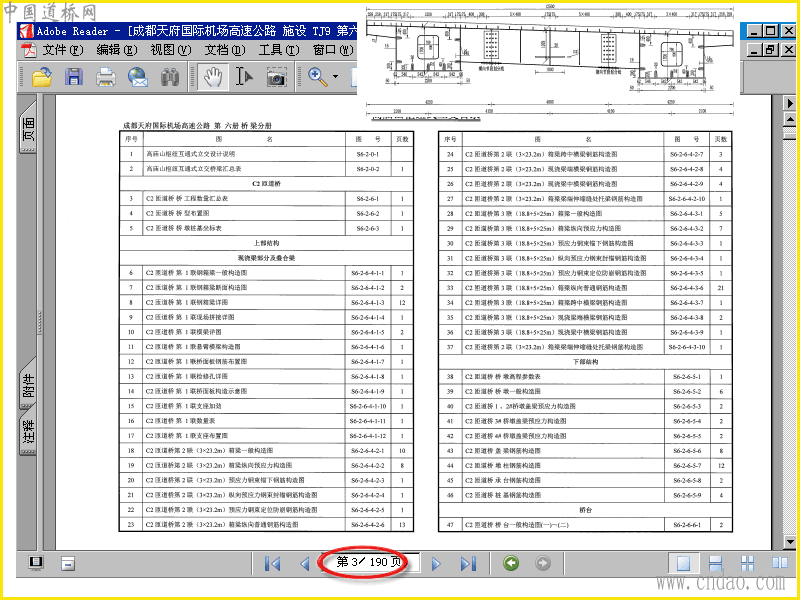Open the 视图(V) menu
Image resolution: width=800 pixels, height=600 pixels.
pos(170,50)
